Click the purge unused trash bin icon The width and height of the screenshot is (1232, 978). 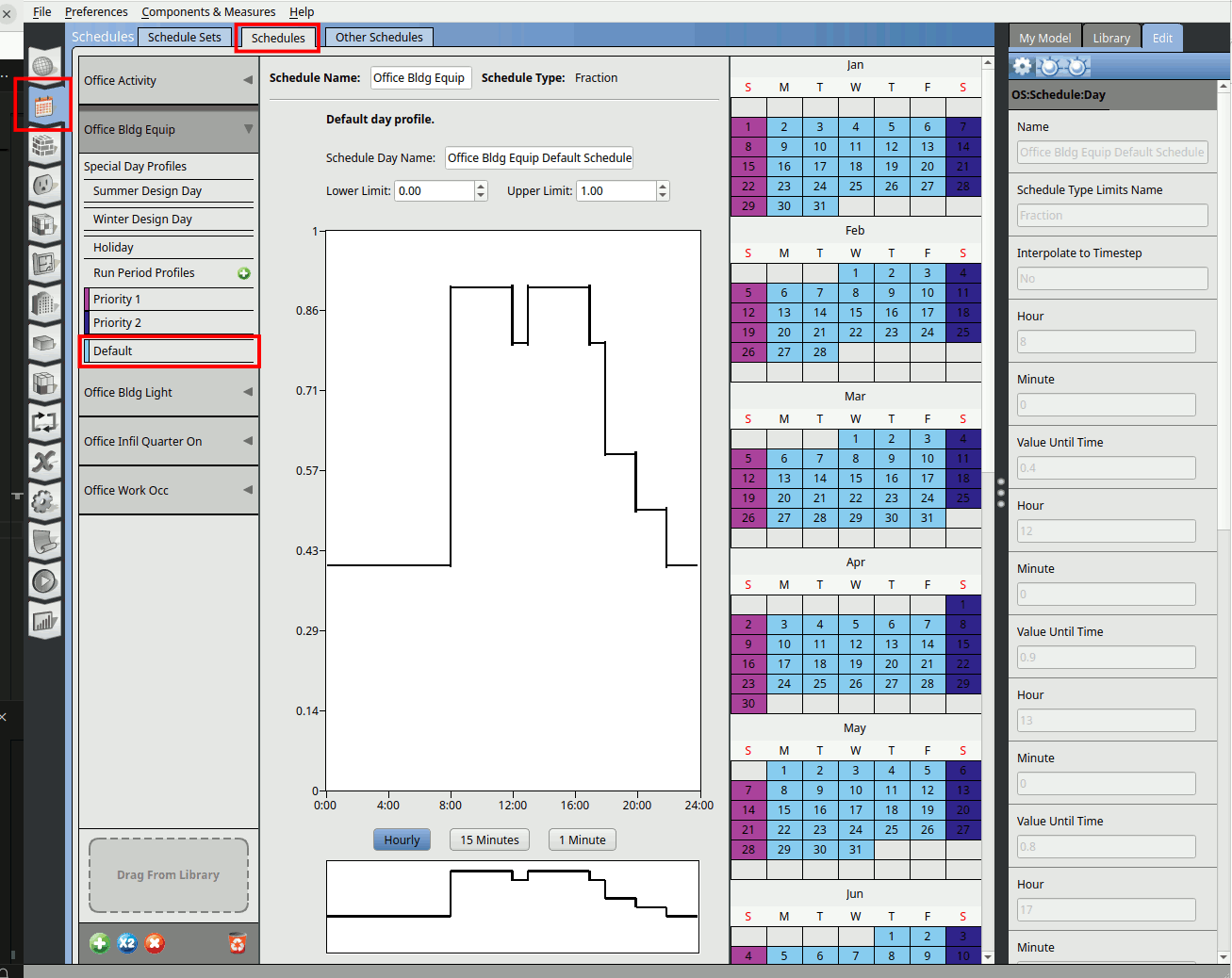tap(238, 943)
